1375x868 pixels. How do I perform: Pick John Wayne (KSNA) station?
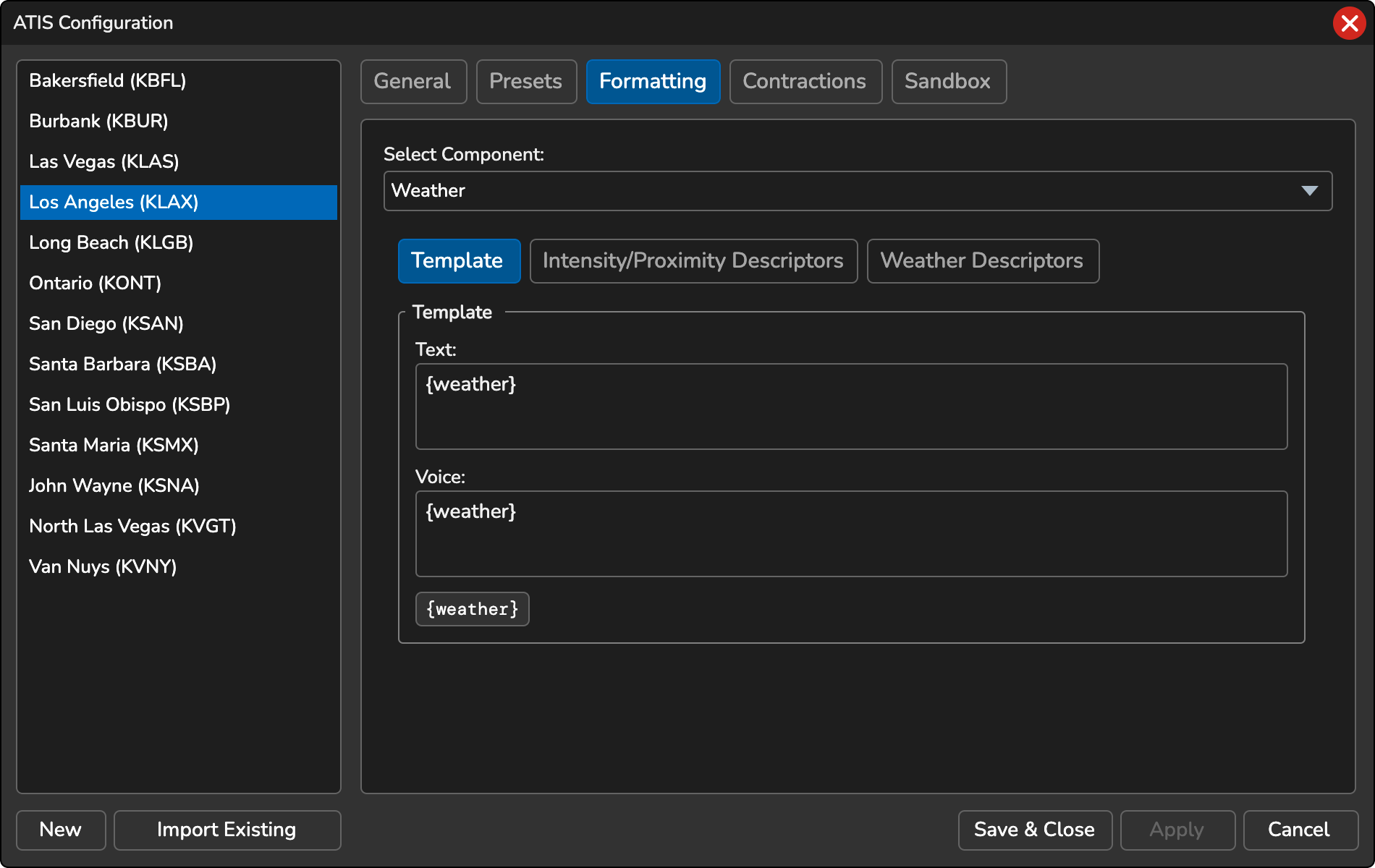click(114, 486)
